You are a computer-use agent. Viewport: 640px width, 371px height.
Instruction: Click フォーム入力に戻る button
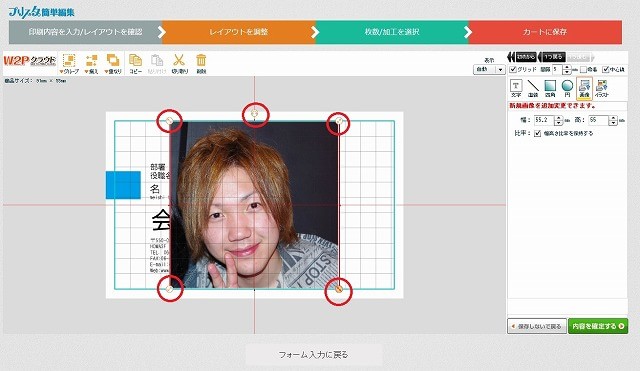313,355
